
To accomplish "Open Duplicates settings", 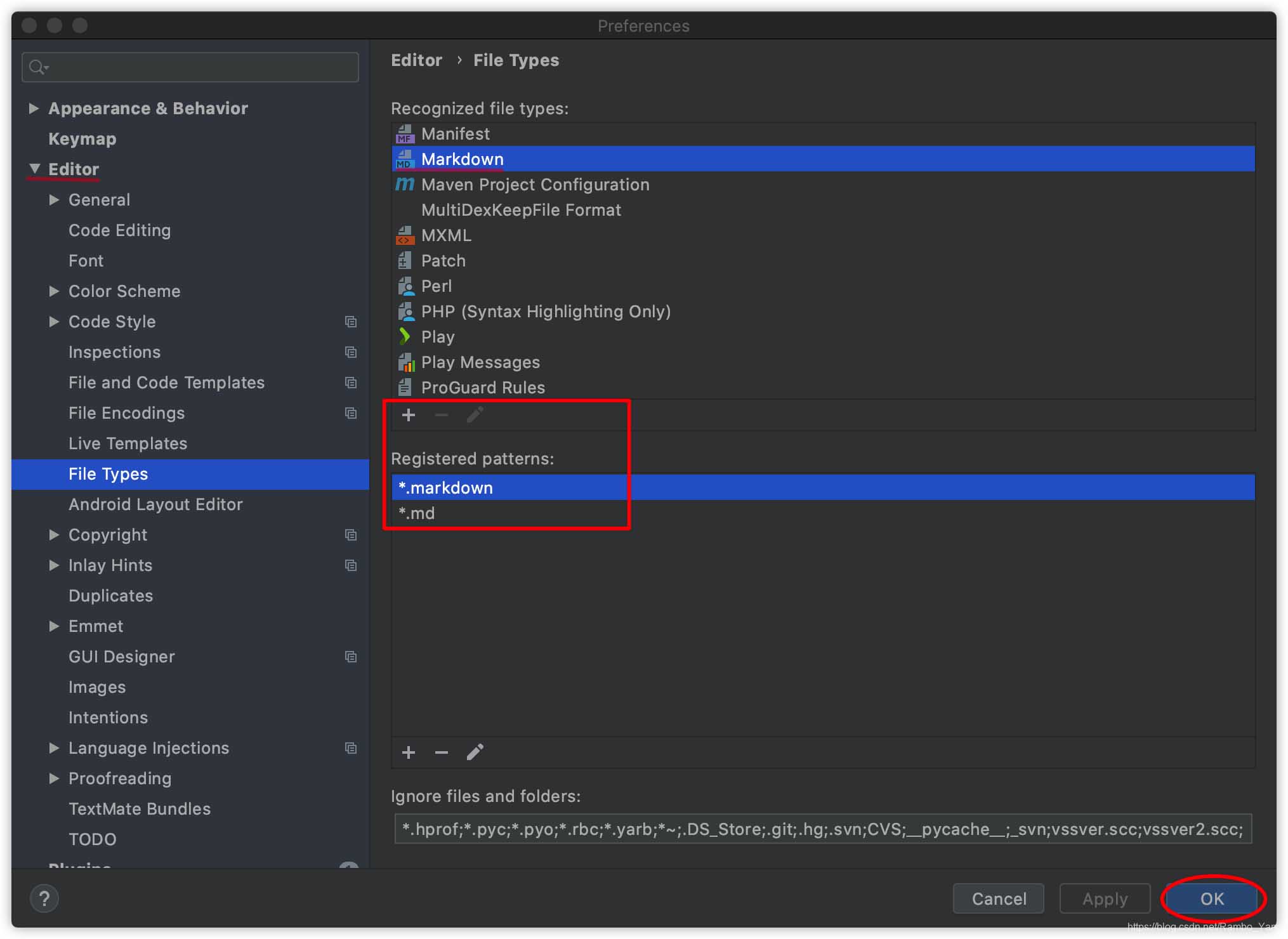I will tap(110, 596).
